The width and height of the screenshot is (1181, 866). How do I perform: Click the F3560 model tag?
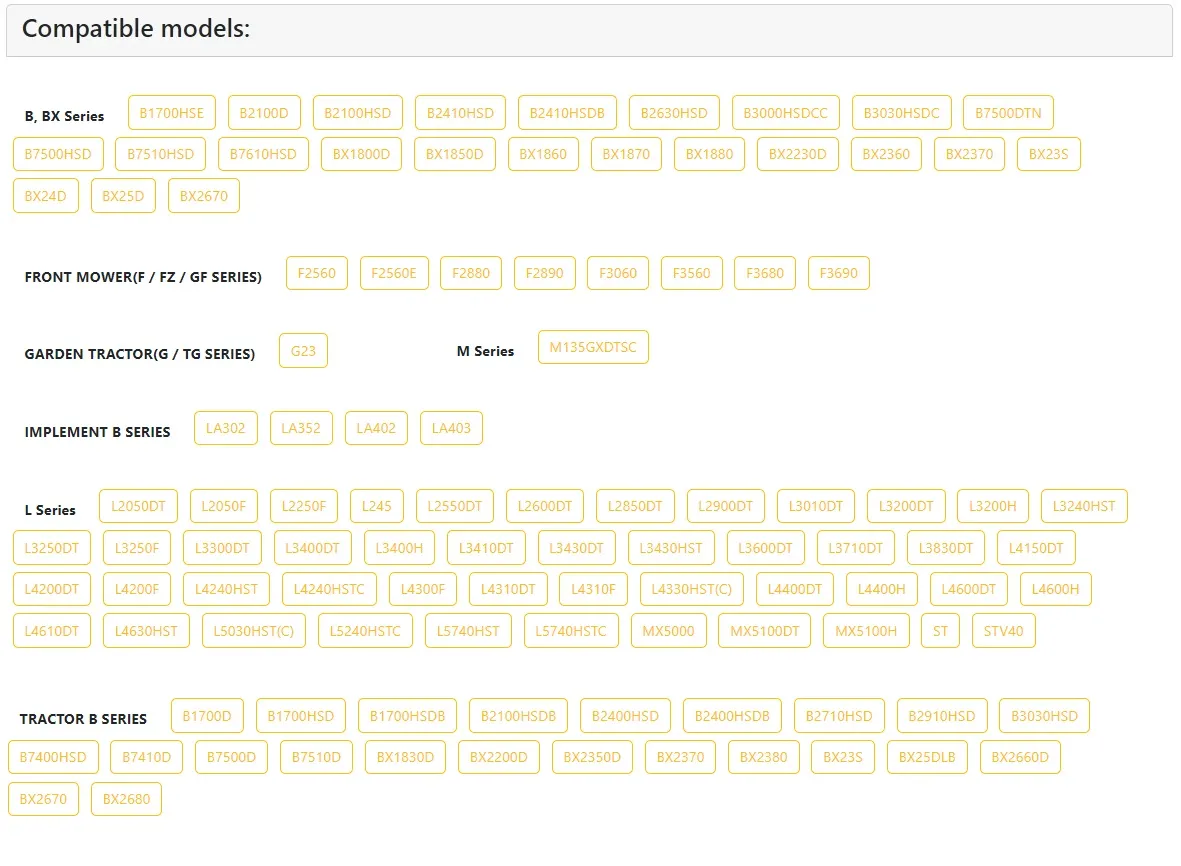691,273
